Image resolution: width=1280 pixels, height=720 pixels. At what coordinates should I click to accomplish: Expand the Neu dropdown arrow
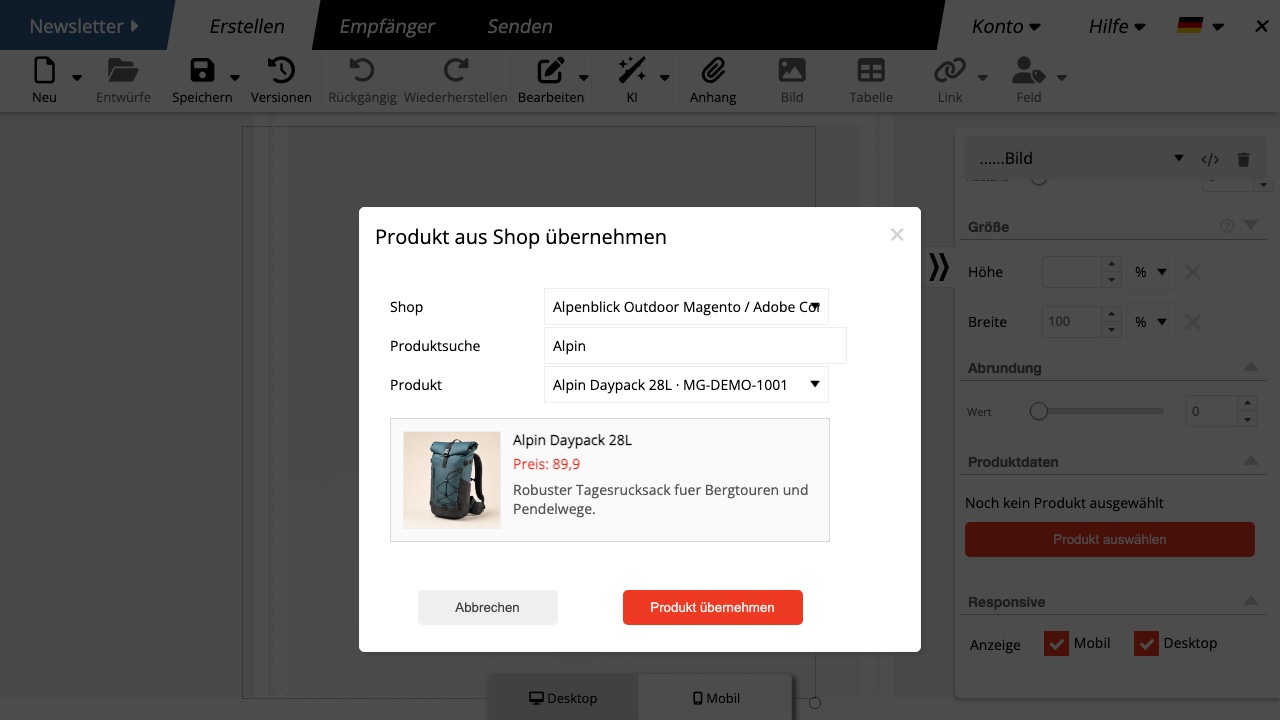[x=77, y=77]
